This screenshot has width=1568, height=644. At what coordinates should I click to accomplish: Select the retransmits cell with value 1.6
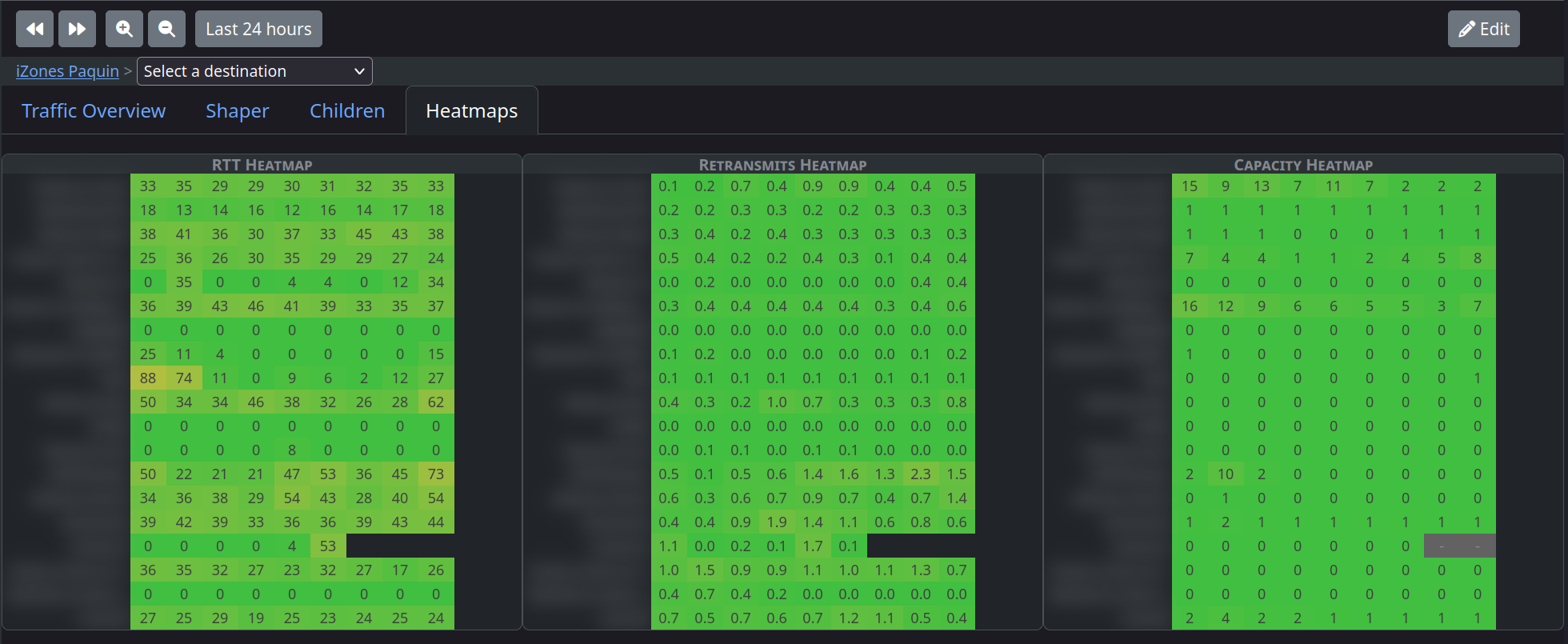tap(849, 474)
